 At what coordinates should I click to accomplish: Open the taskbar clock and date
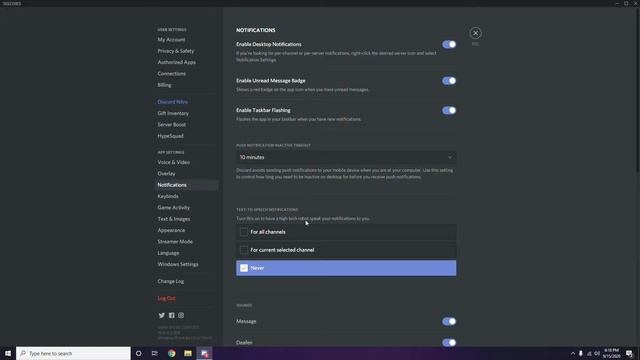[611, 353]
